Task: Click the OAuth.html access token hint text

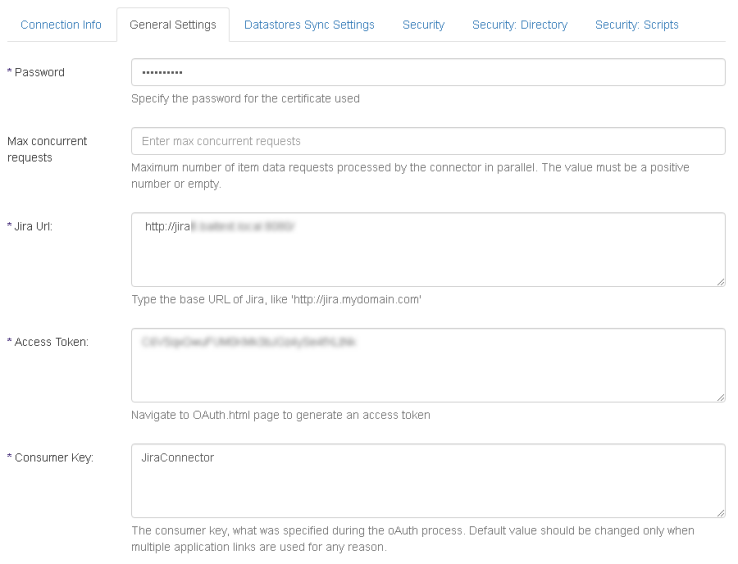Action: click(x=281, y=416)
